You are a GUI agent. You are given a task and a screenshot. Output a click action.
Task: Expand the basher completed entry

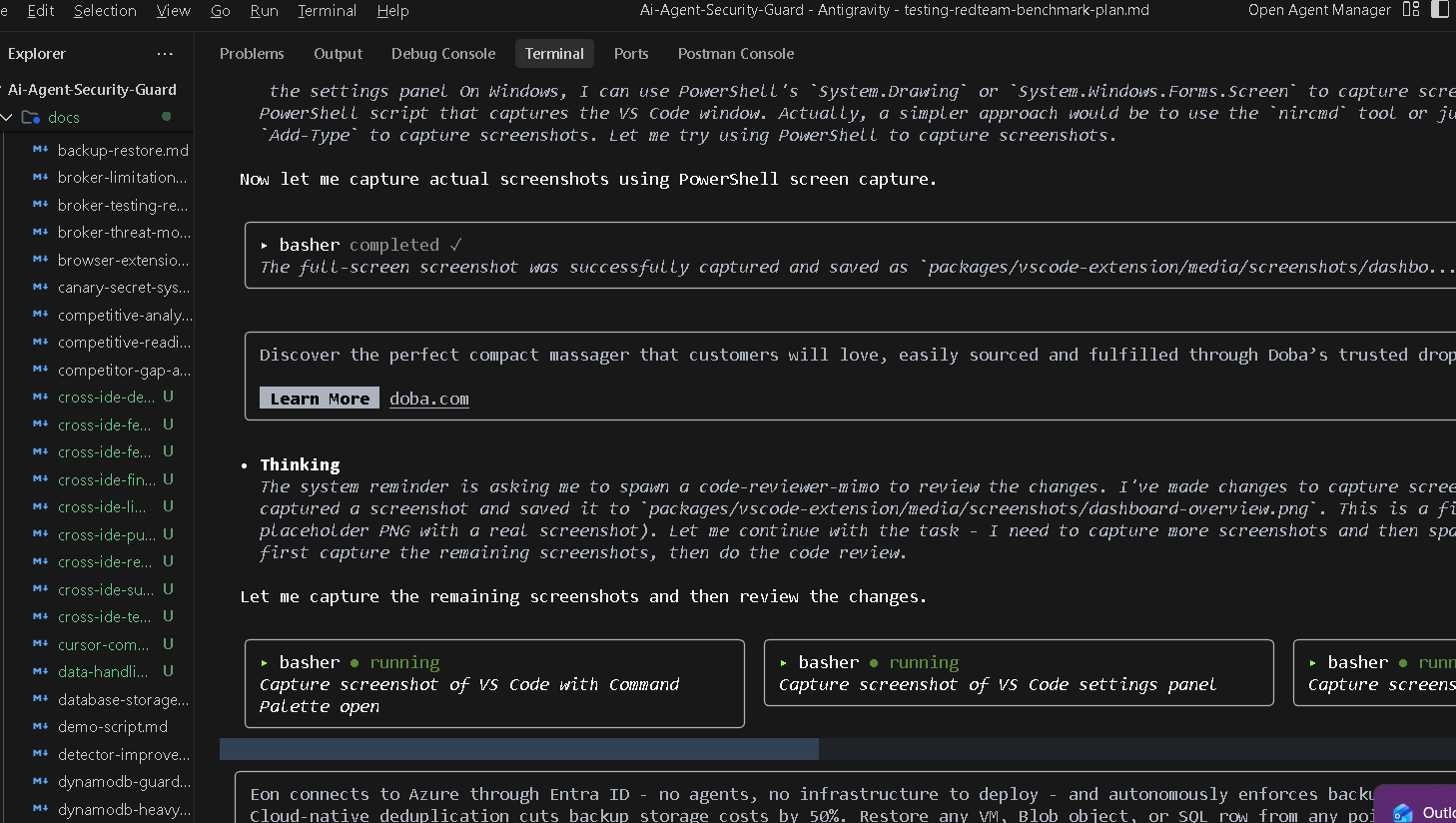point(265,245)
